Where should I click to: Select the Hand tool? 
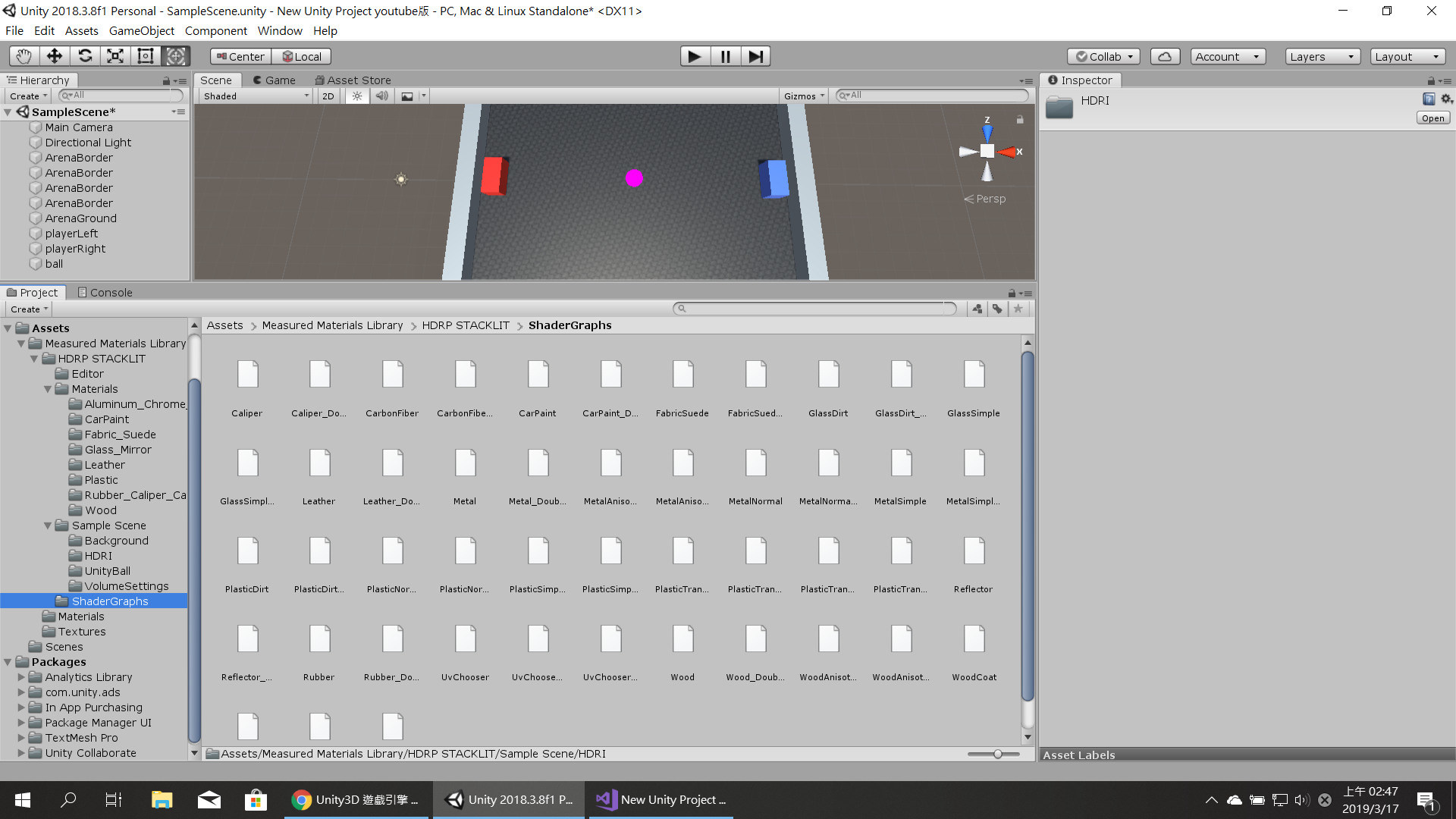(x=24, y=56)
